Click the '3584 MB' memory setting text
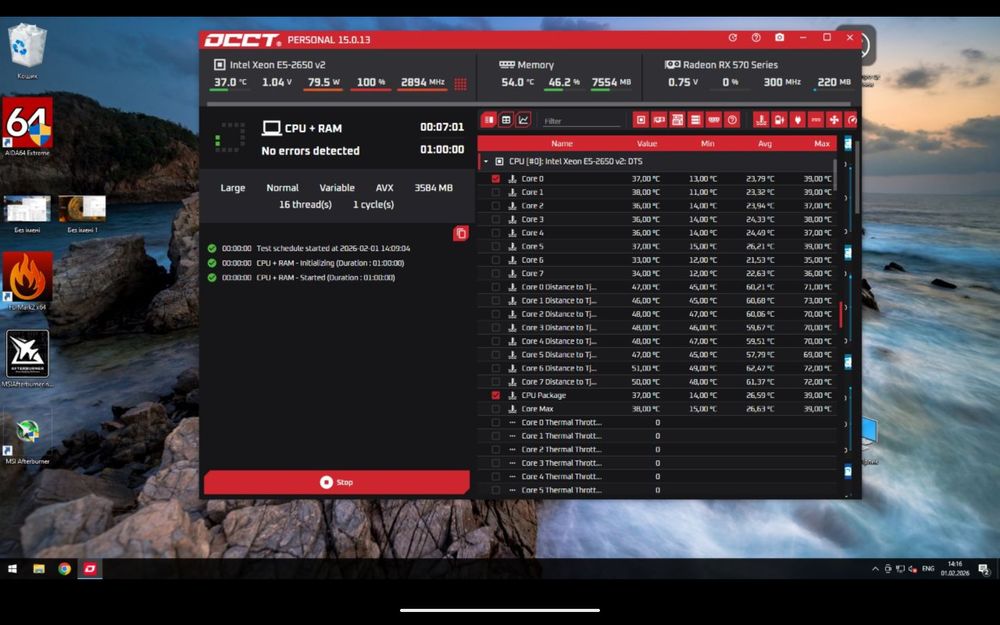Viewport: 1000px width, 625px height. (x=434, y=188)
